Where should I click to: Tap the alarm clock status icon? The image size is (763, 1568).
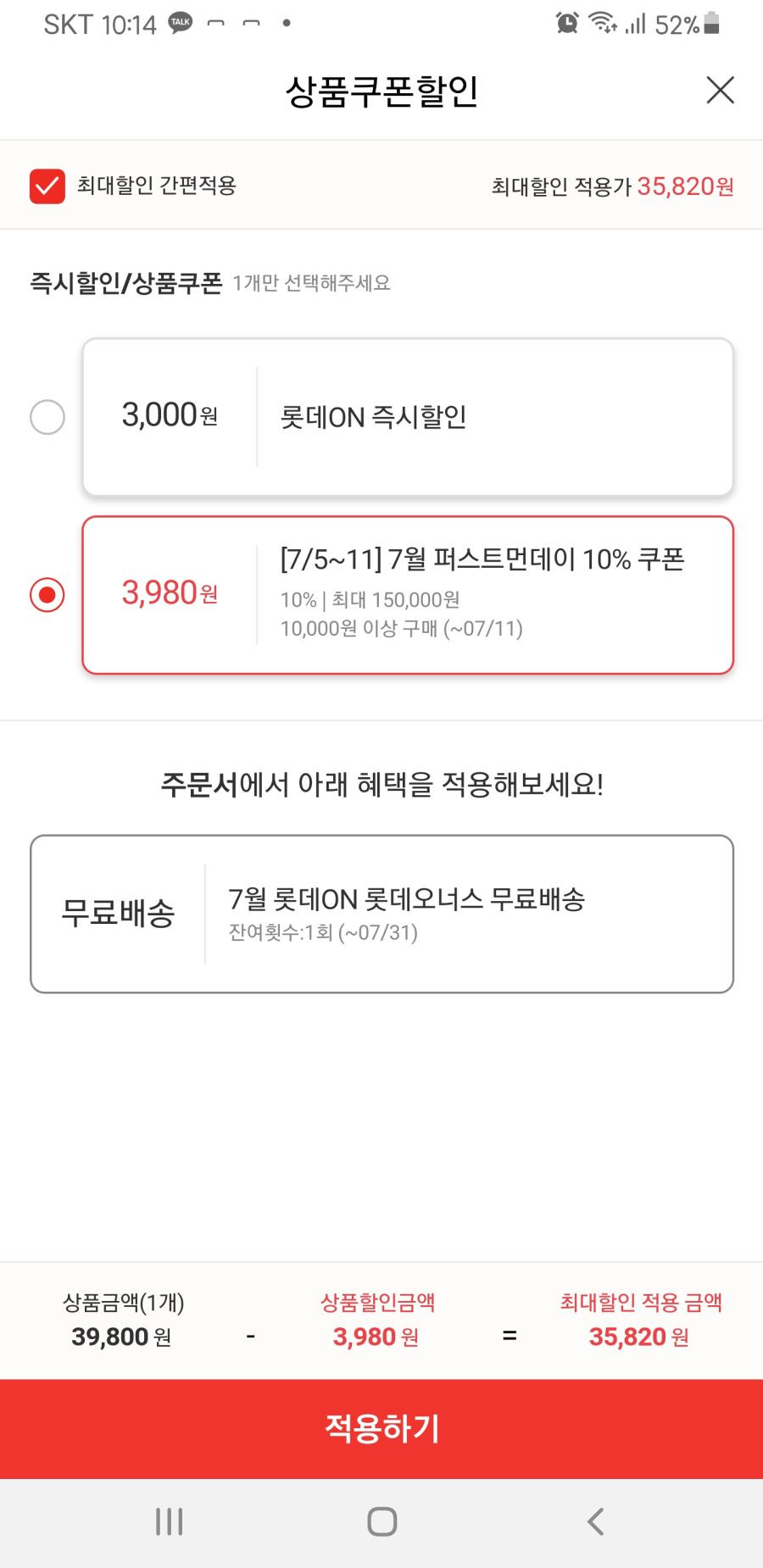click(x=567, y=24)
